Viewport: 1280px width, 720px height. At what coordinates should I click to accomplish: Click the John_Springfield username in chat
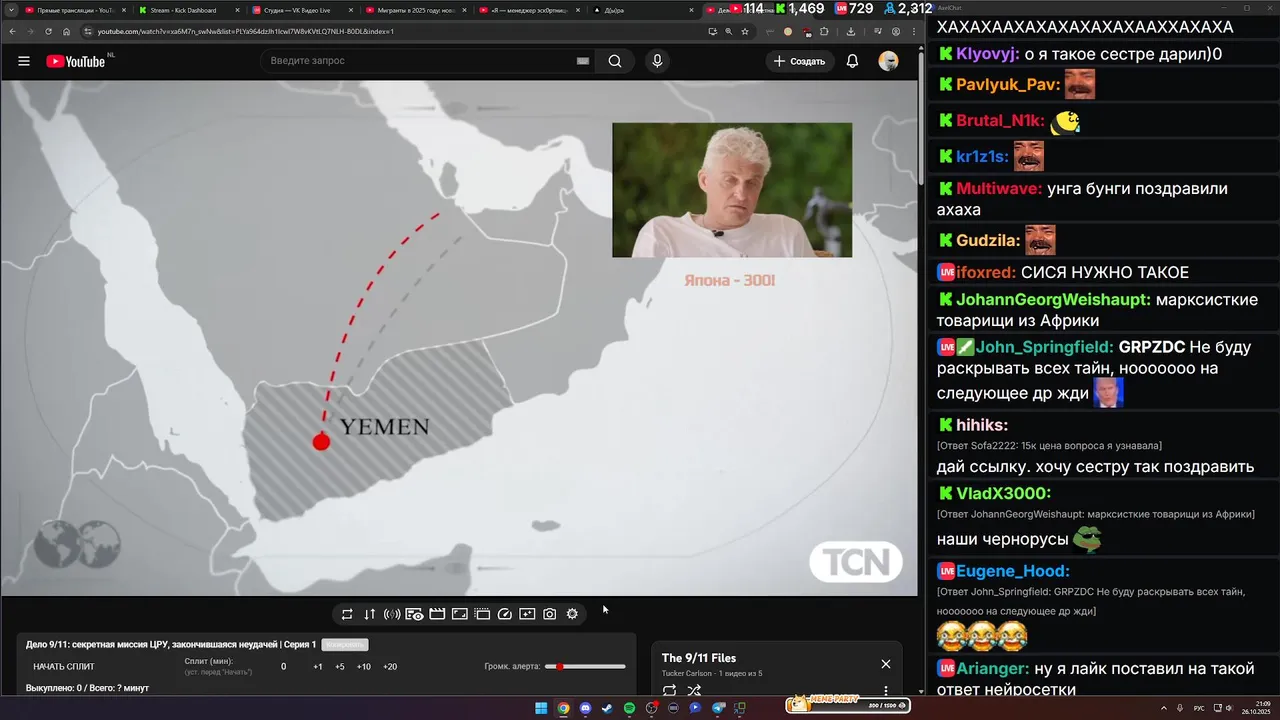click(1044, 347)
